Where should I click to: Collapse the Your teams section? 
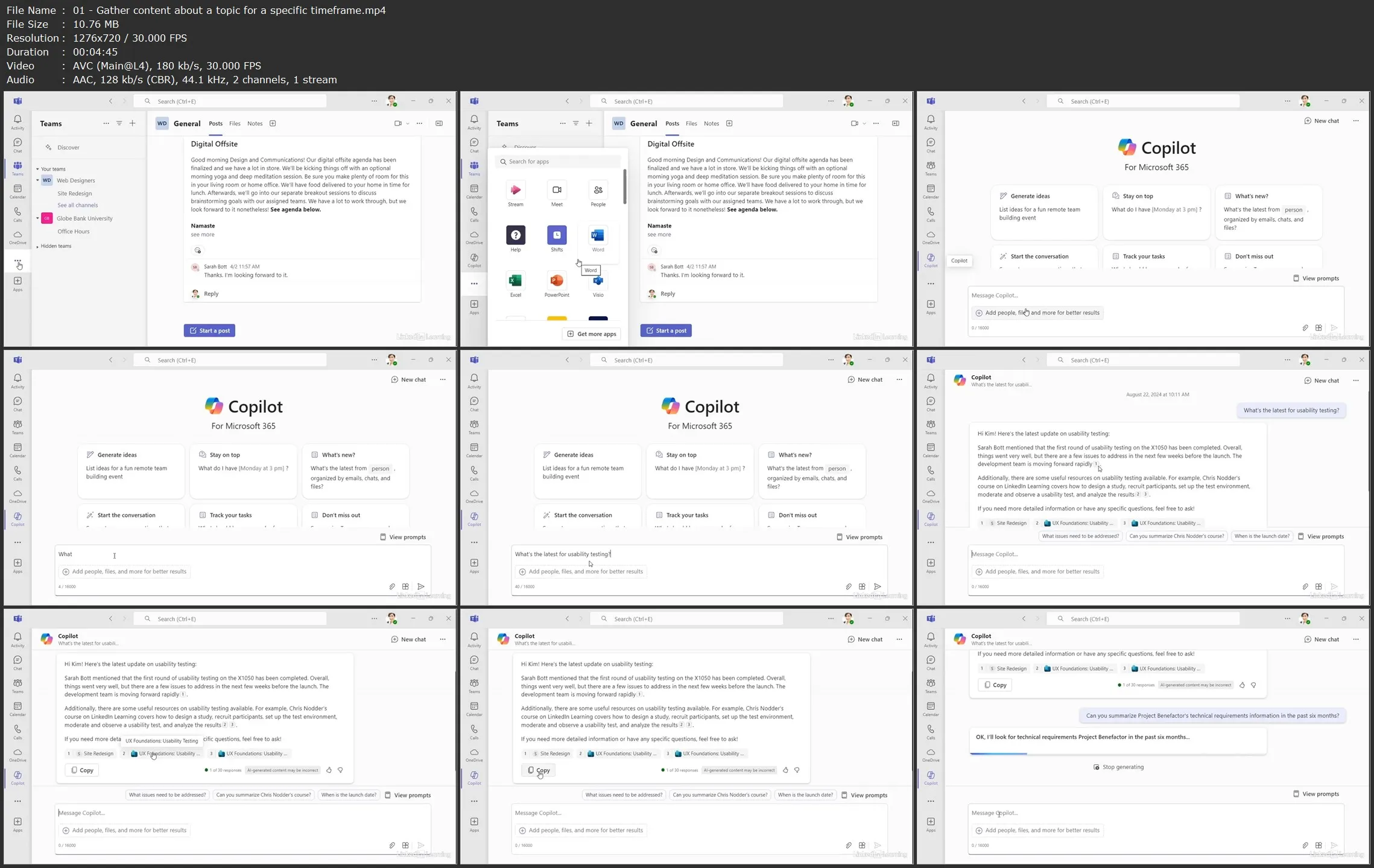pyautogui.click(x=37, y=169)
